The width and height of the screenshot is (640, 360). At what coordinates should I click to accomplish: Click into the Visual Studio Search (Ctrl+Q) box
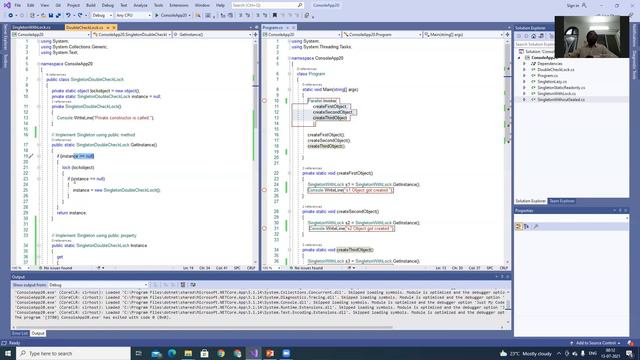(x=267, y=5)
